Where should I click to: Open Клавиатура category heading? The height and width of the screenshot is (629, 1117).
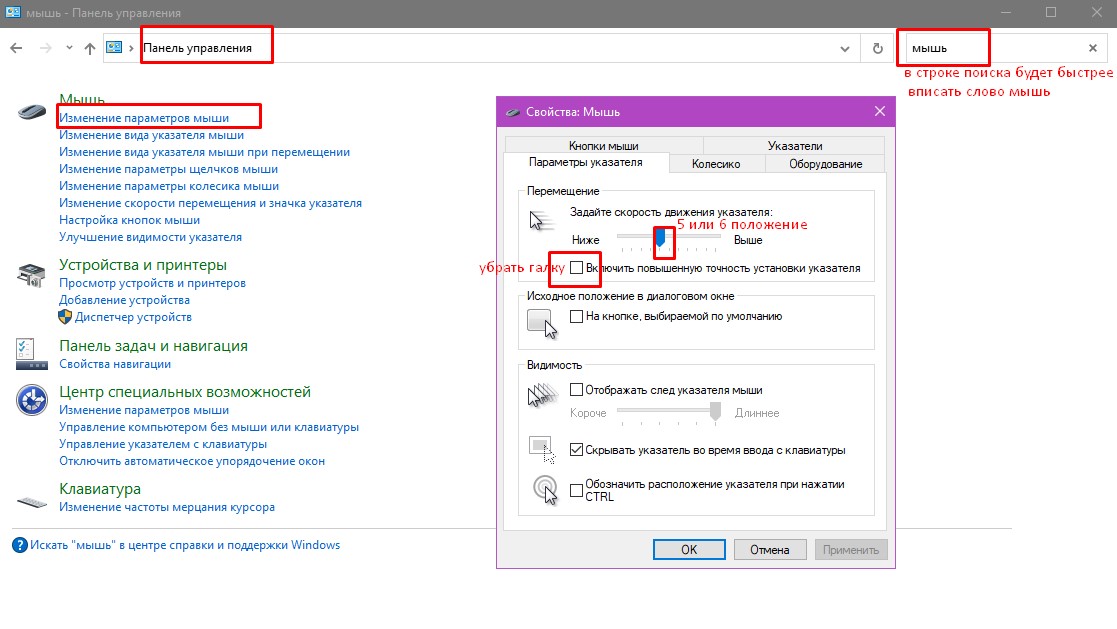[100, 489]
